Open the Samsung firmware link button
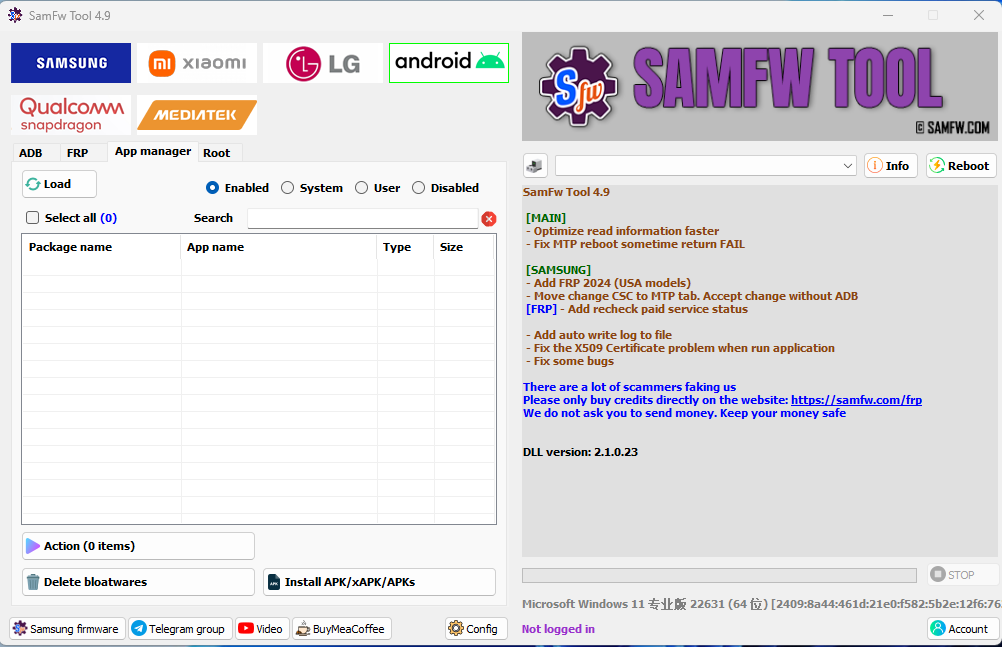 point(67,628)
